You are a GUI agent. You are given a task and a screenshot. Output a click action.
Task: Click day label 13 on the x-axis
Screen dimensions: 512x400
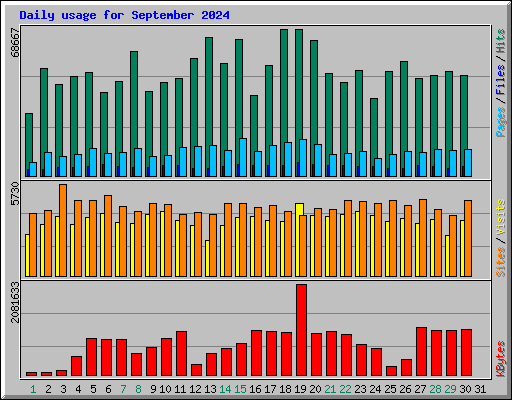tap(210, 389)
